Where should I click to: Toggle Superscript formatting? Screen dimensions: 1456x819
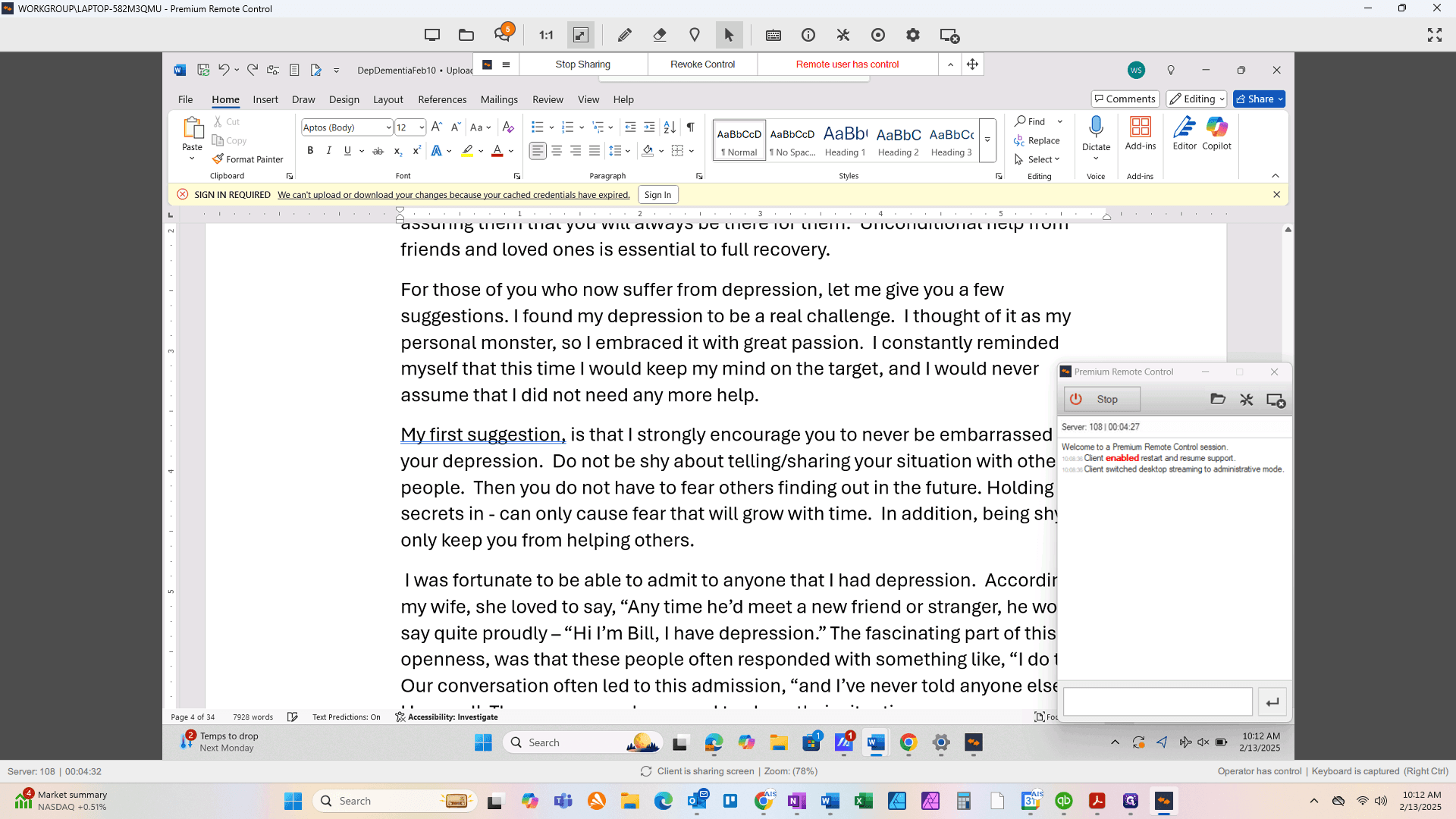point(416,151)
